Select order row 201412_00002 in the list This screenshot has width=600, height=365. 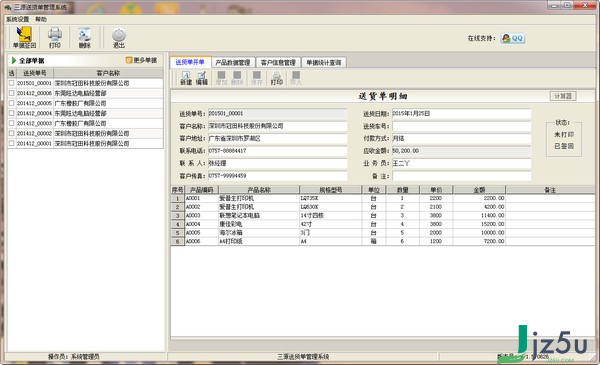(85, 133)
